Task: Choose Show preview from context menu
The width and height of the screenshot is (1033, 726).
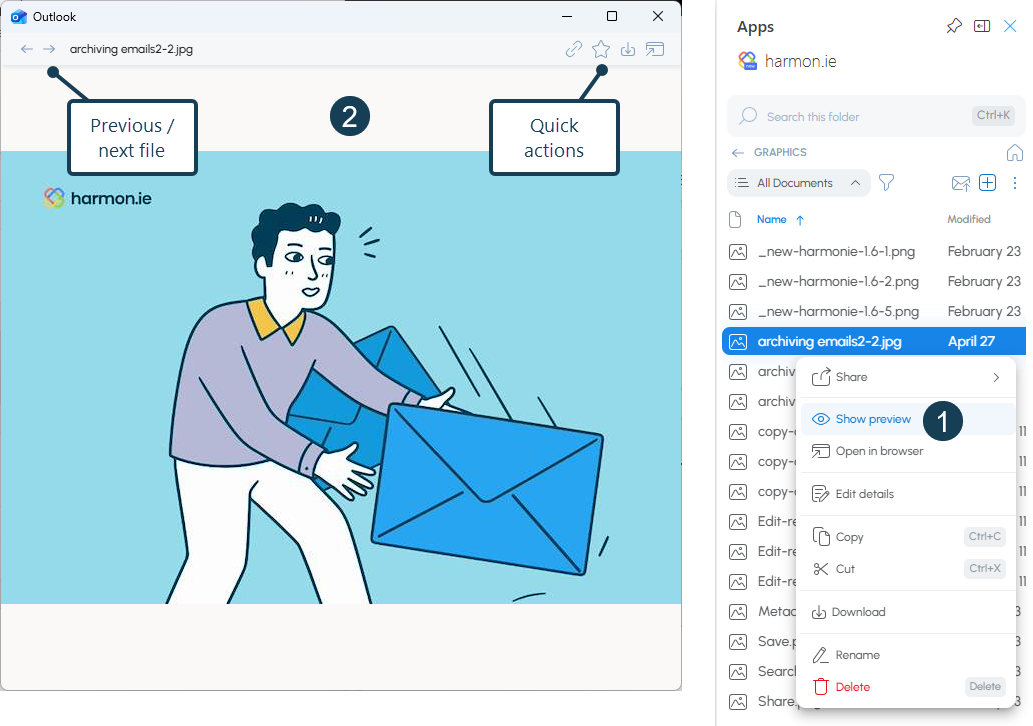Action: (907, 419)
